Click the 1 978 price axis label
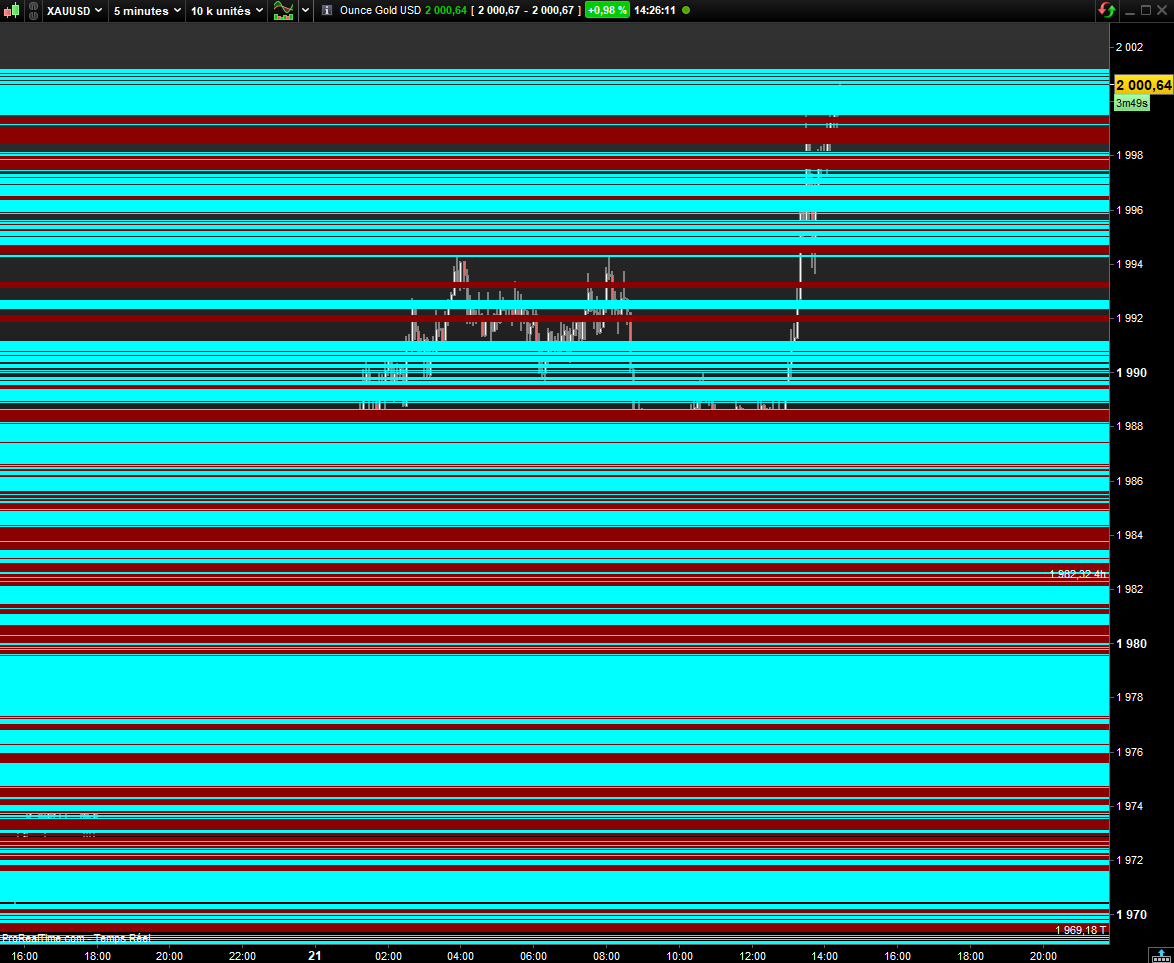 point(1130,697)
